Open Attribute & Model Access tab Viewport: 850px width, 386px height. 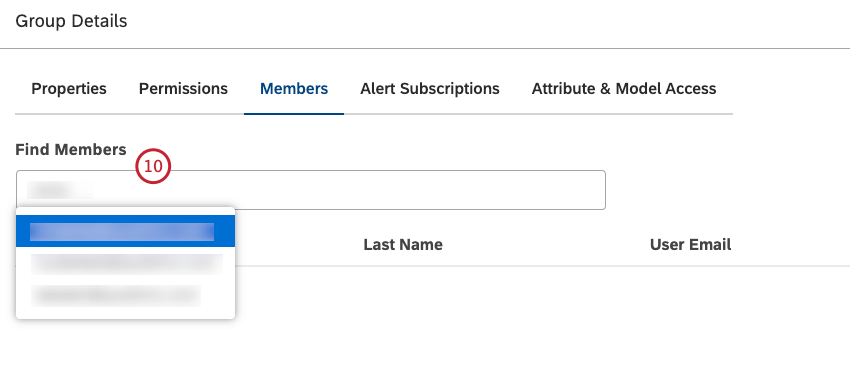click(x=624, y=88)
